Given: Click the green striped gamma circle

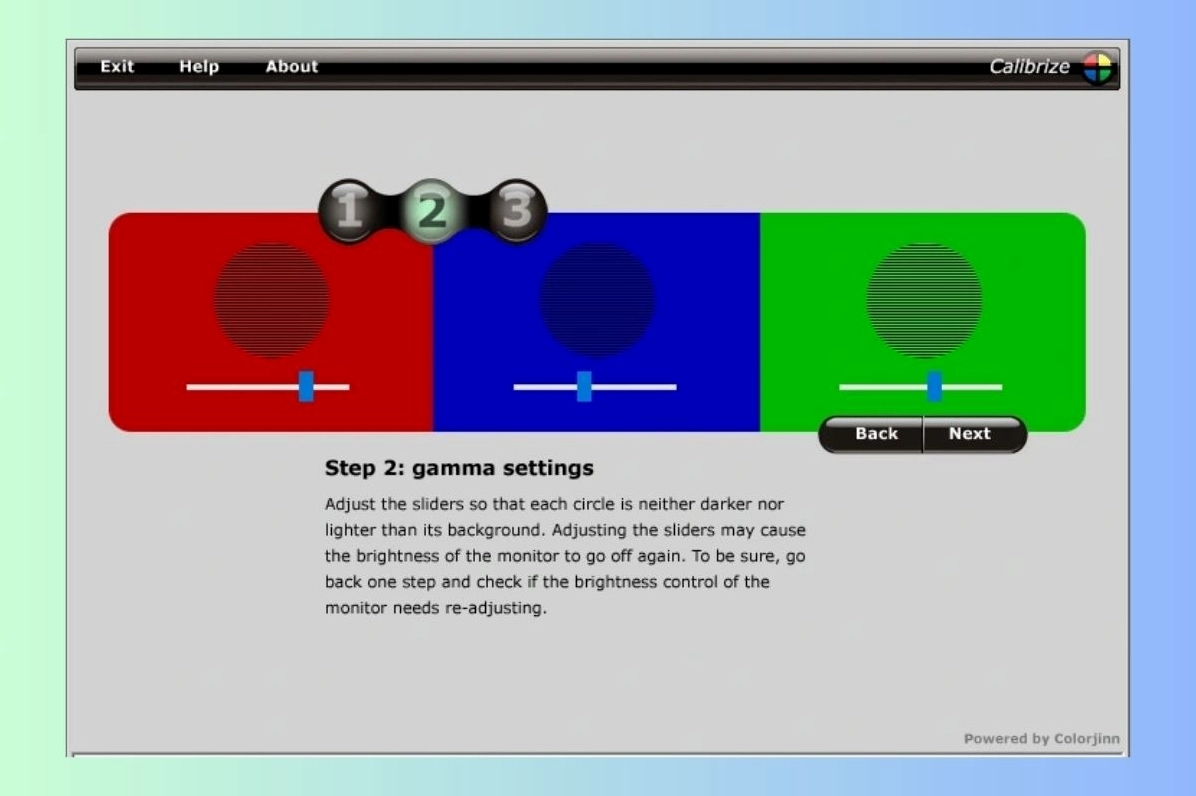Looking at the screenshot, I should [x=924, y=300].
